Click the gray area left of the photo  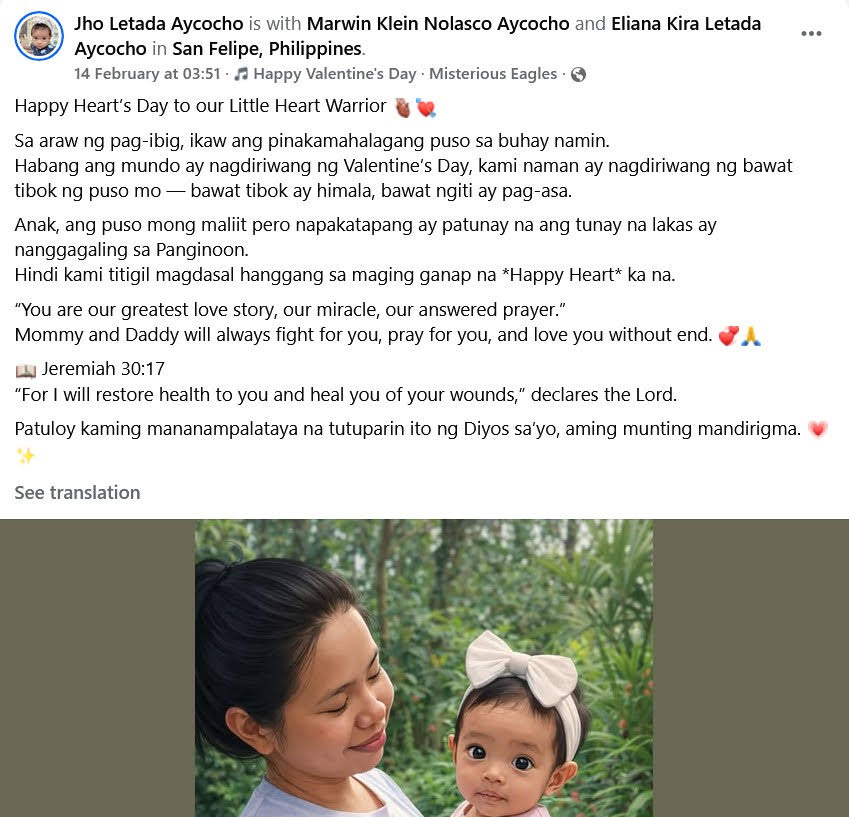pos(97,668)
